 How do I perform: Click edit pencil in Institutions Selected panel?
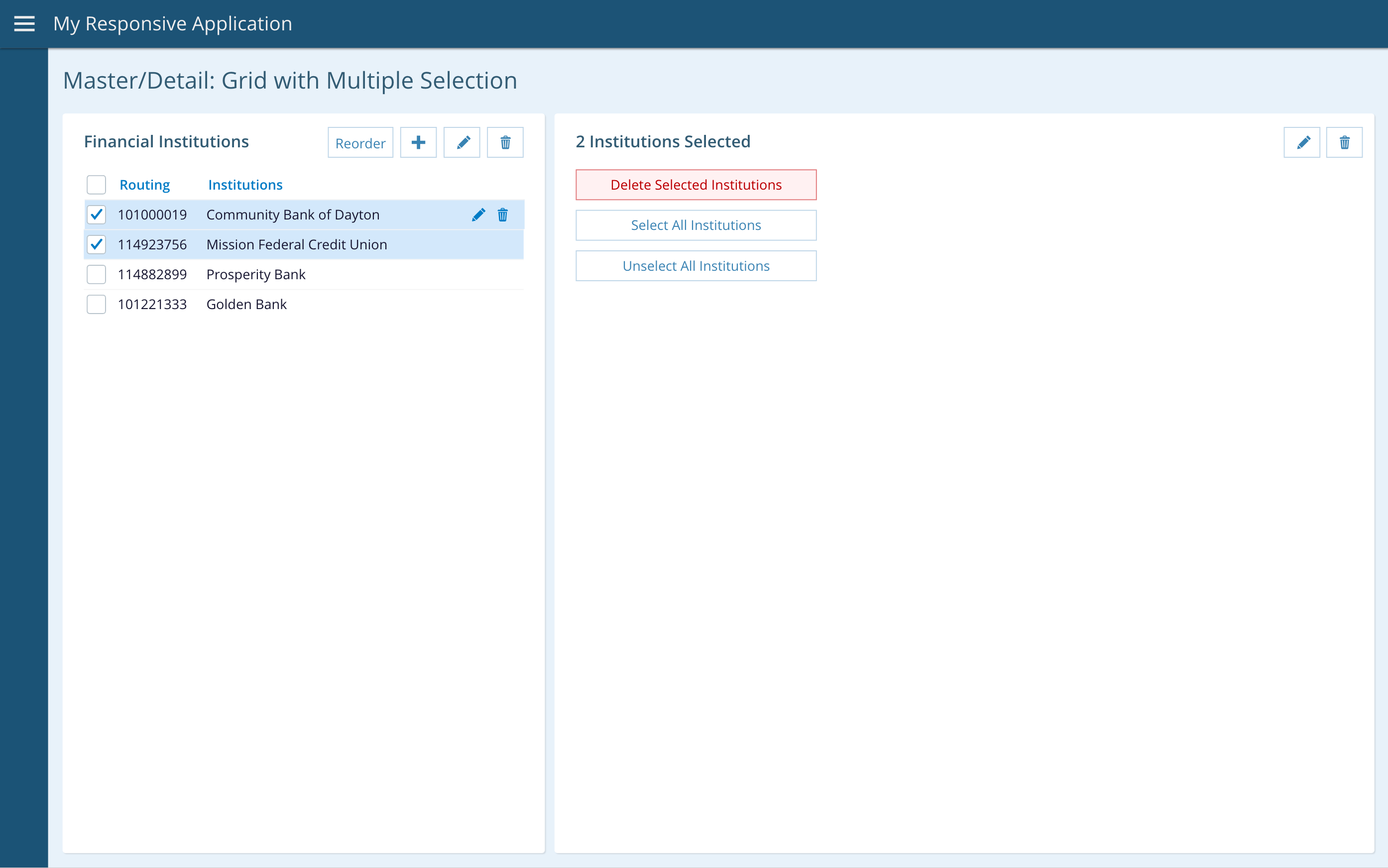(x=1302, y=142)
